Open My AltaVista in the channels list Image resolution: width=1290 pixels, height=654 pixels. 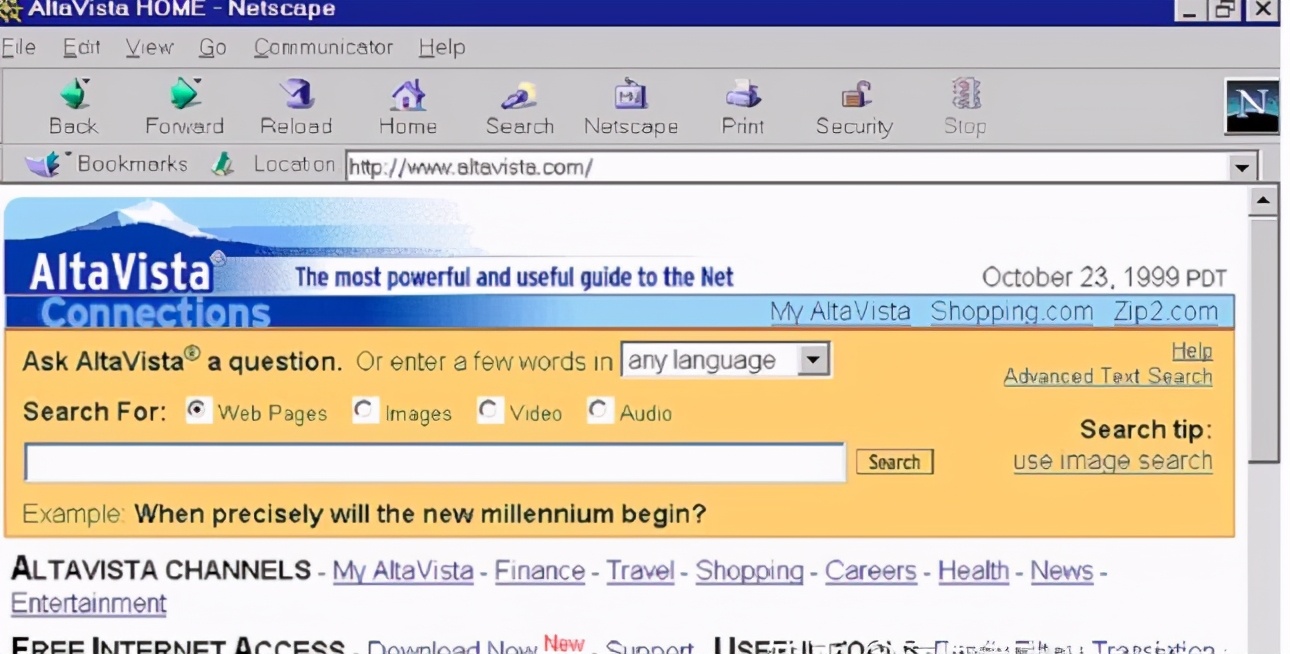(403, 571)
